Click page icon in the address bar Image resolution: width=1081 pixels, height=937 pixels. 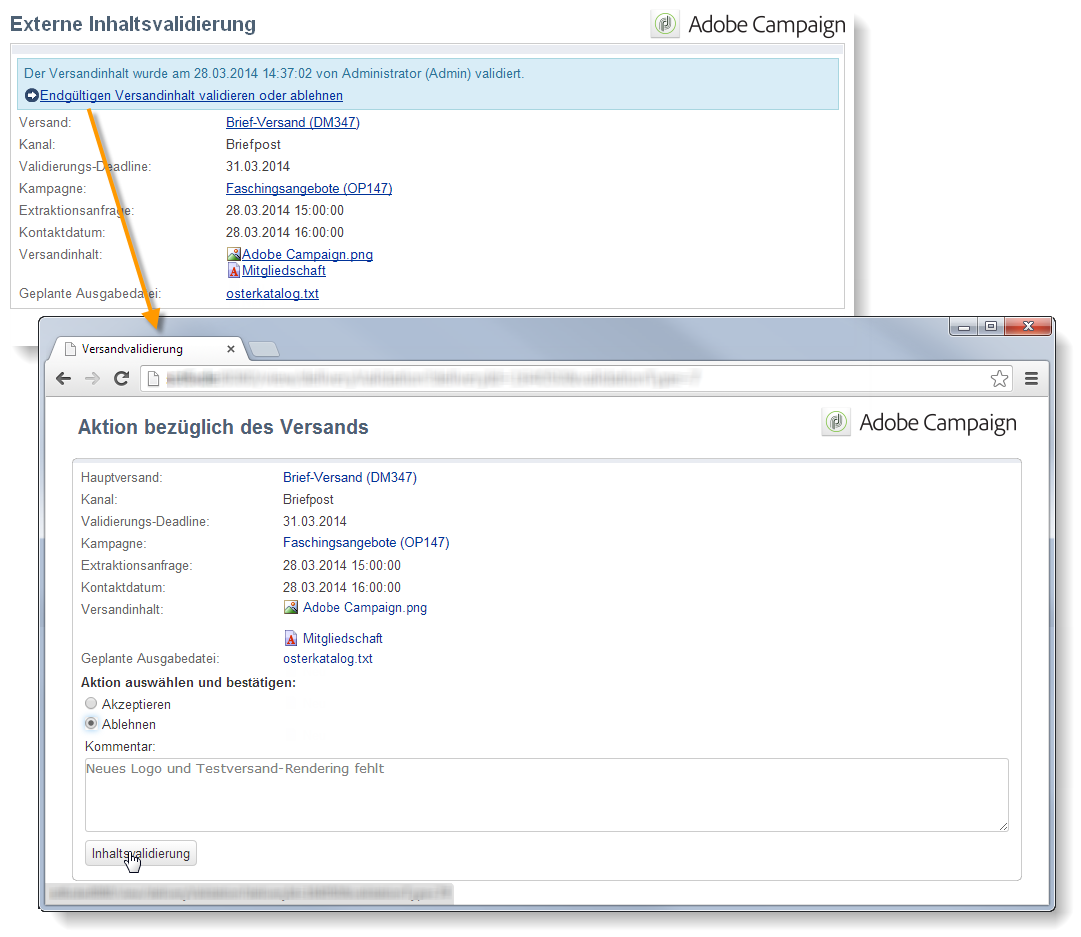(154, 379)
